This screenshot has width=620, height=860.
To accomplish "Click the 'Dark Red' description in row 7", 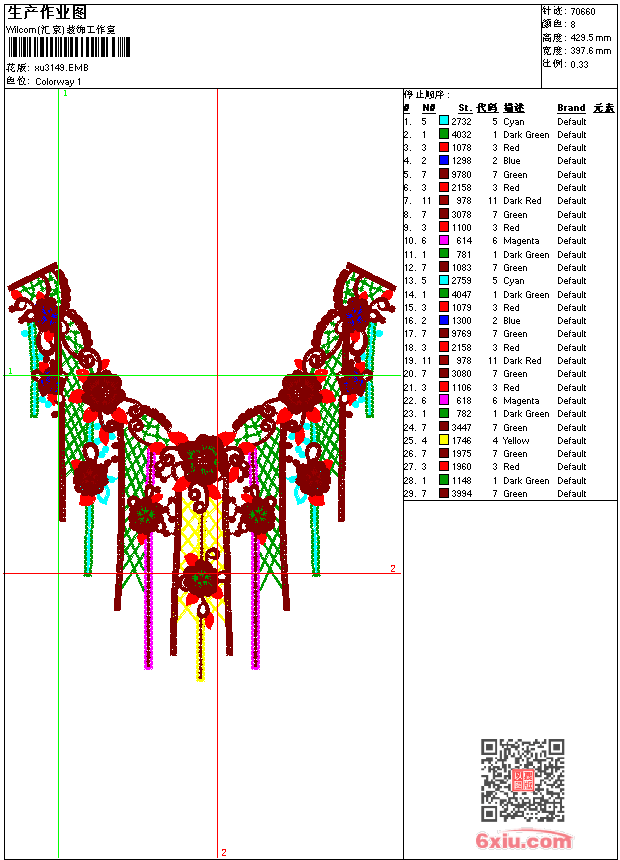I will (522, 201).
